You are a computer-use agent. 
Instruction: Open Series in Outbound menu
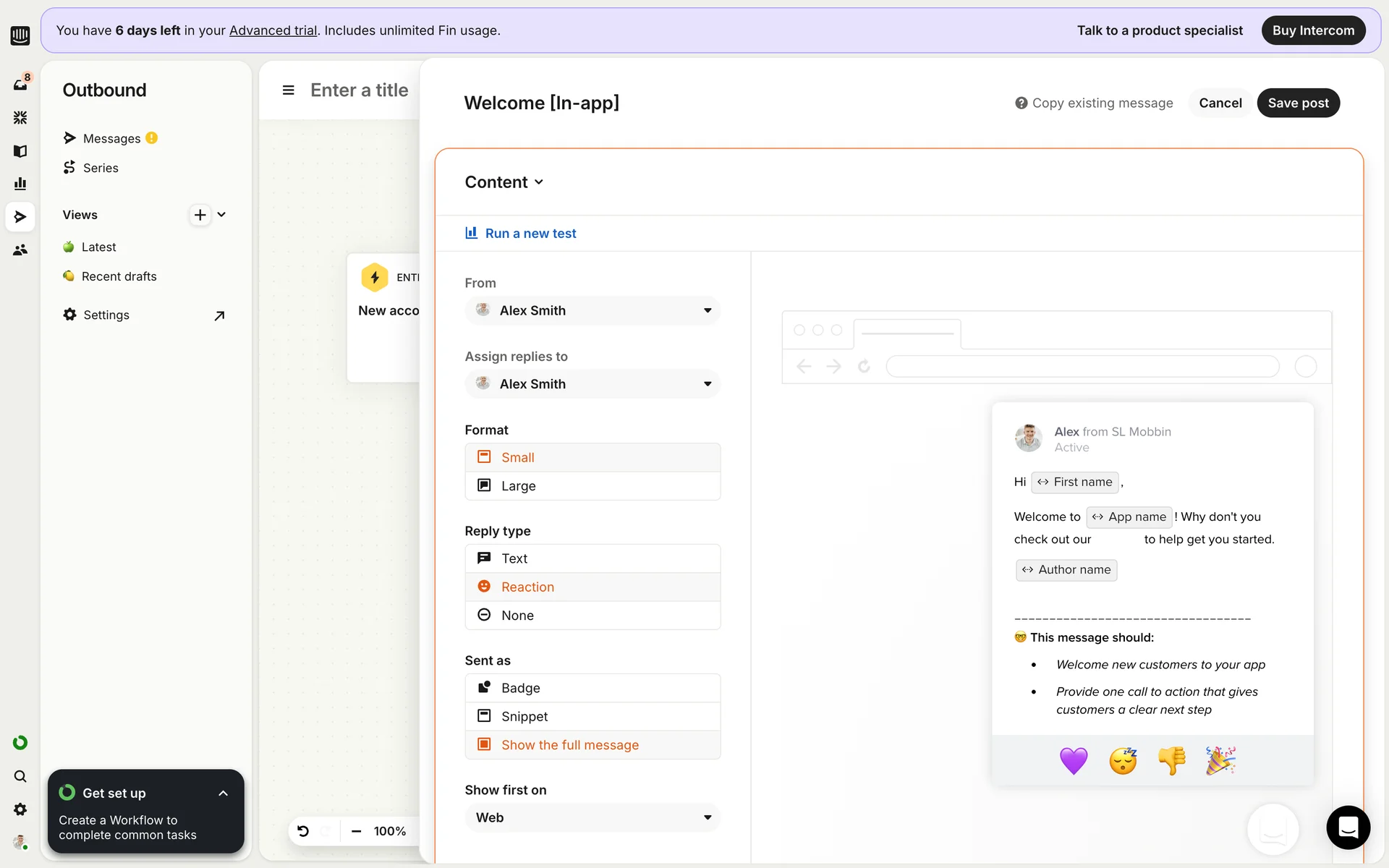click(100, 168)
